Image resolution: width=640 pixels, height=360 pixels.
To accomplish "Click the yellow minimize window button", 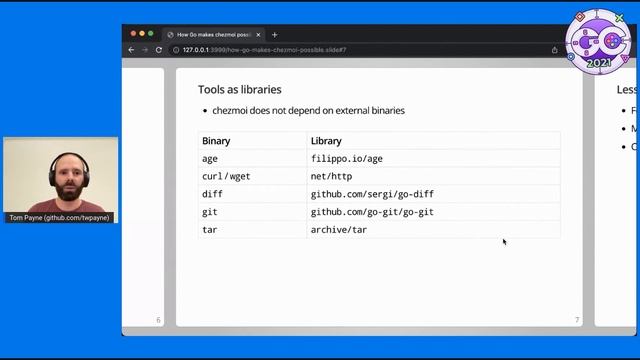I will coord(142,33).
